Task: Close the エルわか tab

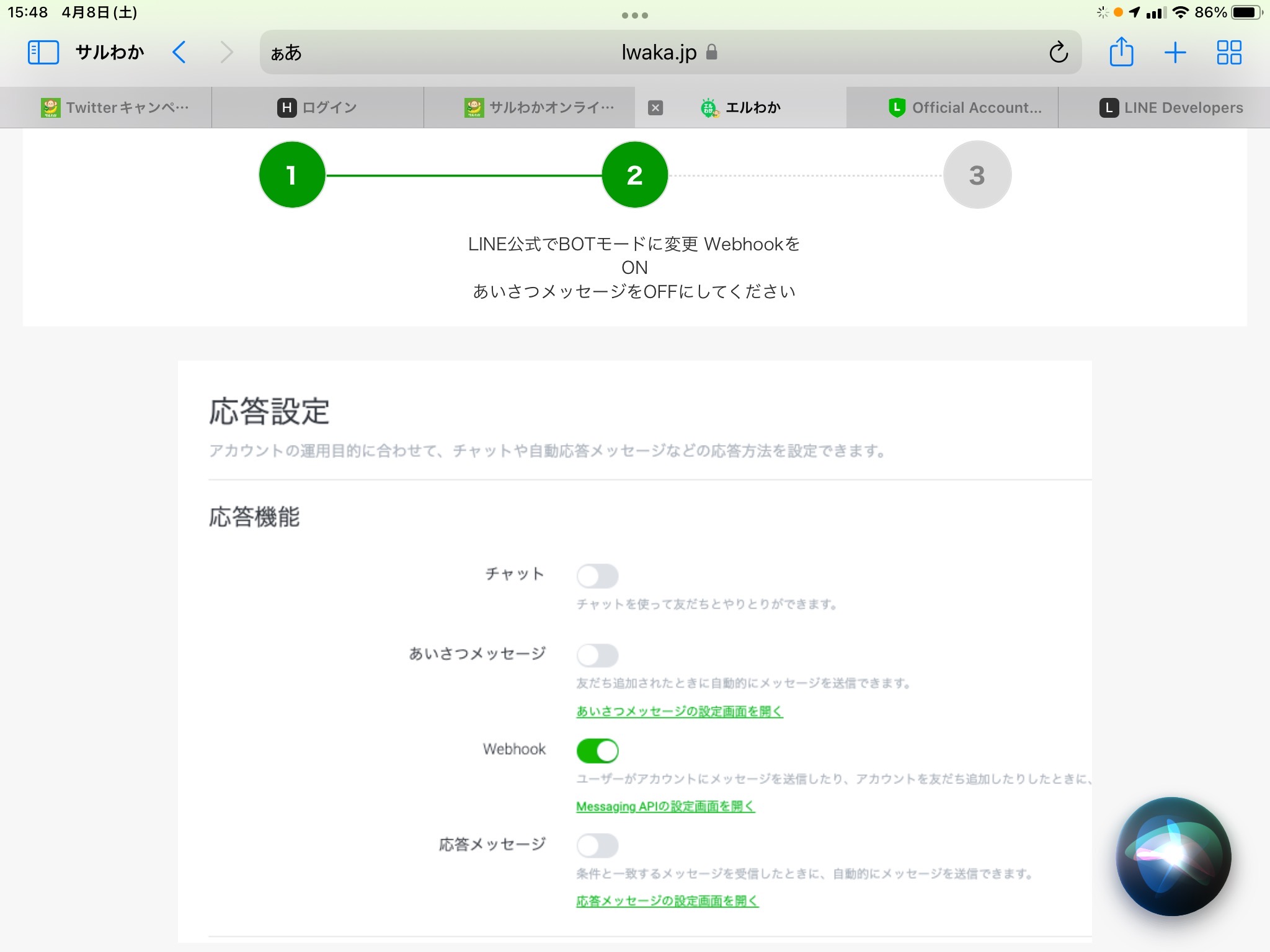Action: click(x=655, y=108)
